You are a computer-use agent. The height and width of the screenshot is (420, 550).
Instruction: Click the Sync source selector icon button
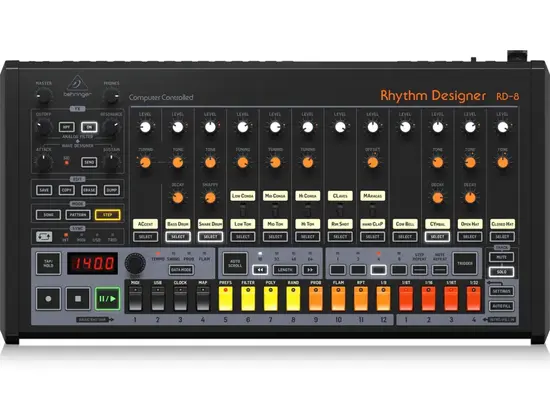tap(44, 236)
